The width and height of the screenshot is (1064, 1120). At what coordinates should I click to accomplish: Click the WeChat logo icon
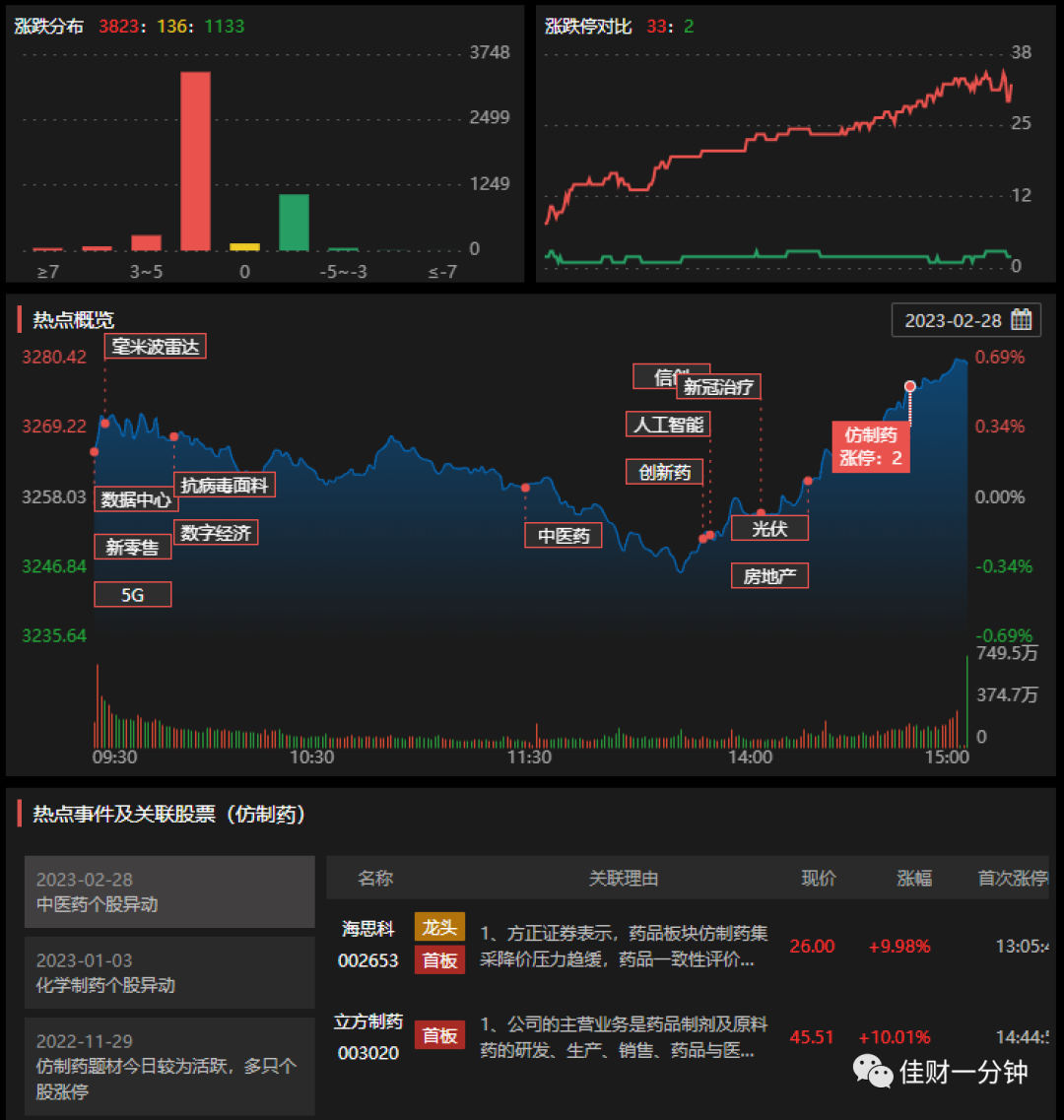click(873, 1072)
